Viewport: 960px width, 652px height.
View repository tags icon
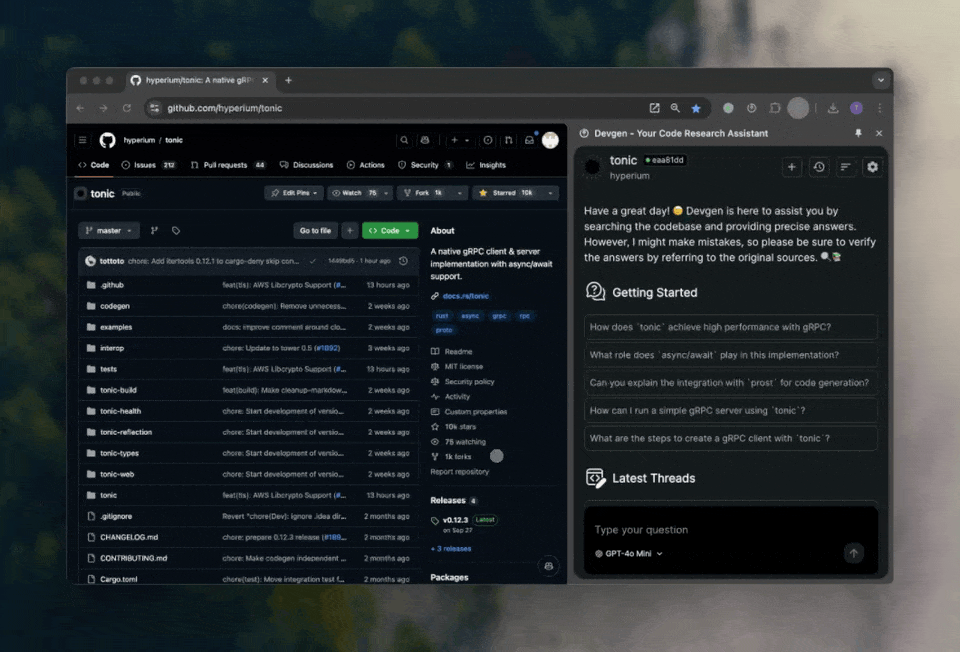tap(176, 231)
